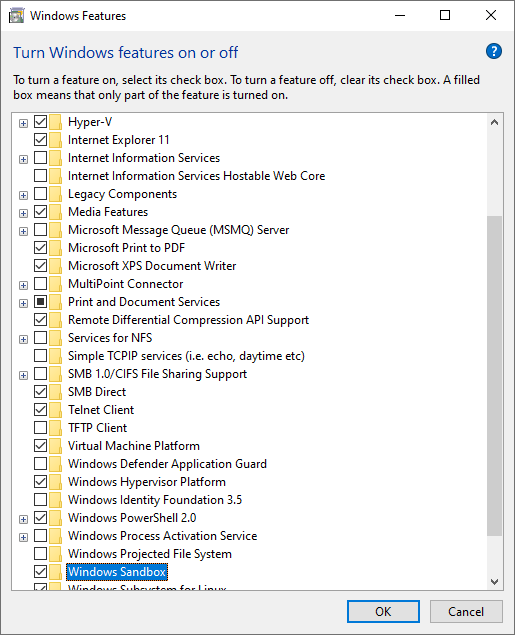Viewport: 515px width, 635px height.
Task: Disable the Microsoft Print to PDF checkbox
Action: pos(40,248)
